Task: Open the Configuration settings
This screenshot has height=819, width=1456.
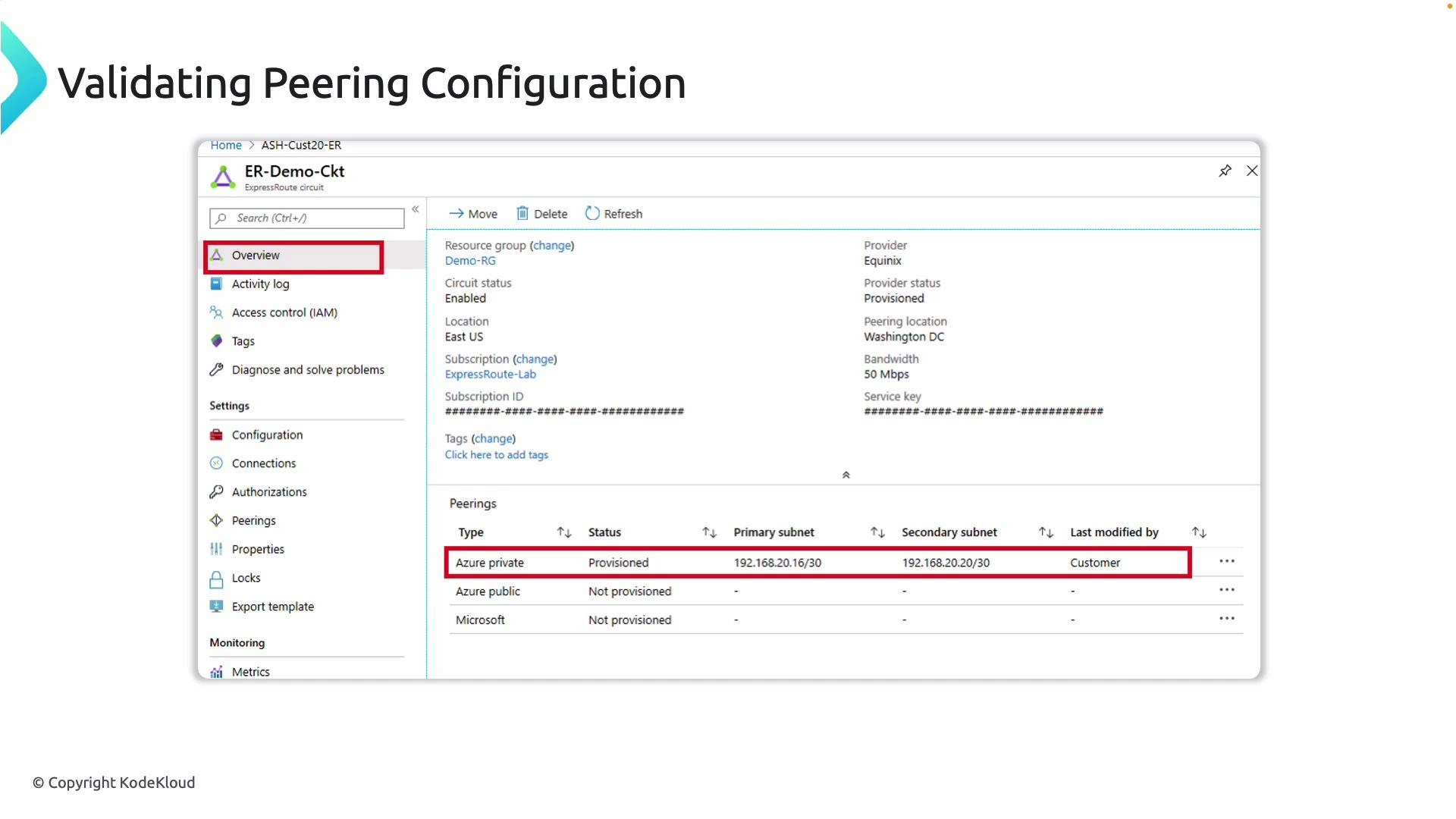Action: pyautogui.click(x=266, y=435)
